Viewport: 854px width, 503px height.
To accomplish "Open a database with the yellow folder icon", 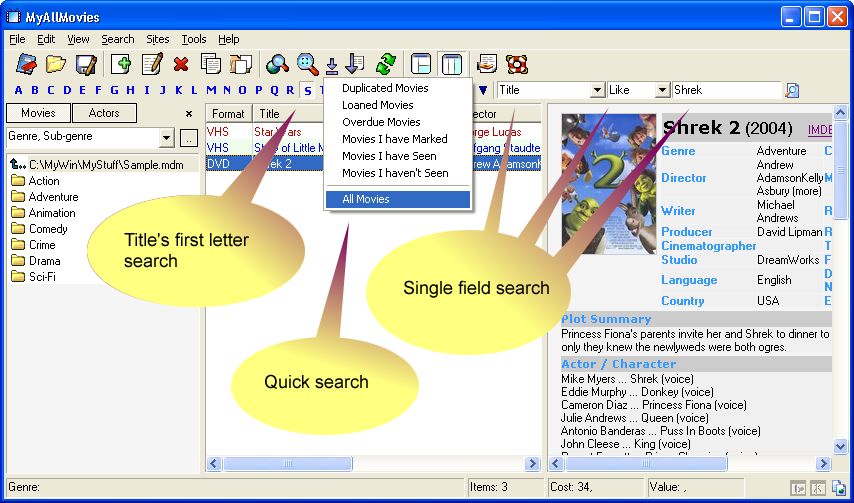I will click(56, 64).
